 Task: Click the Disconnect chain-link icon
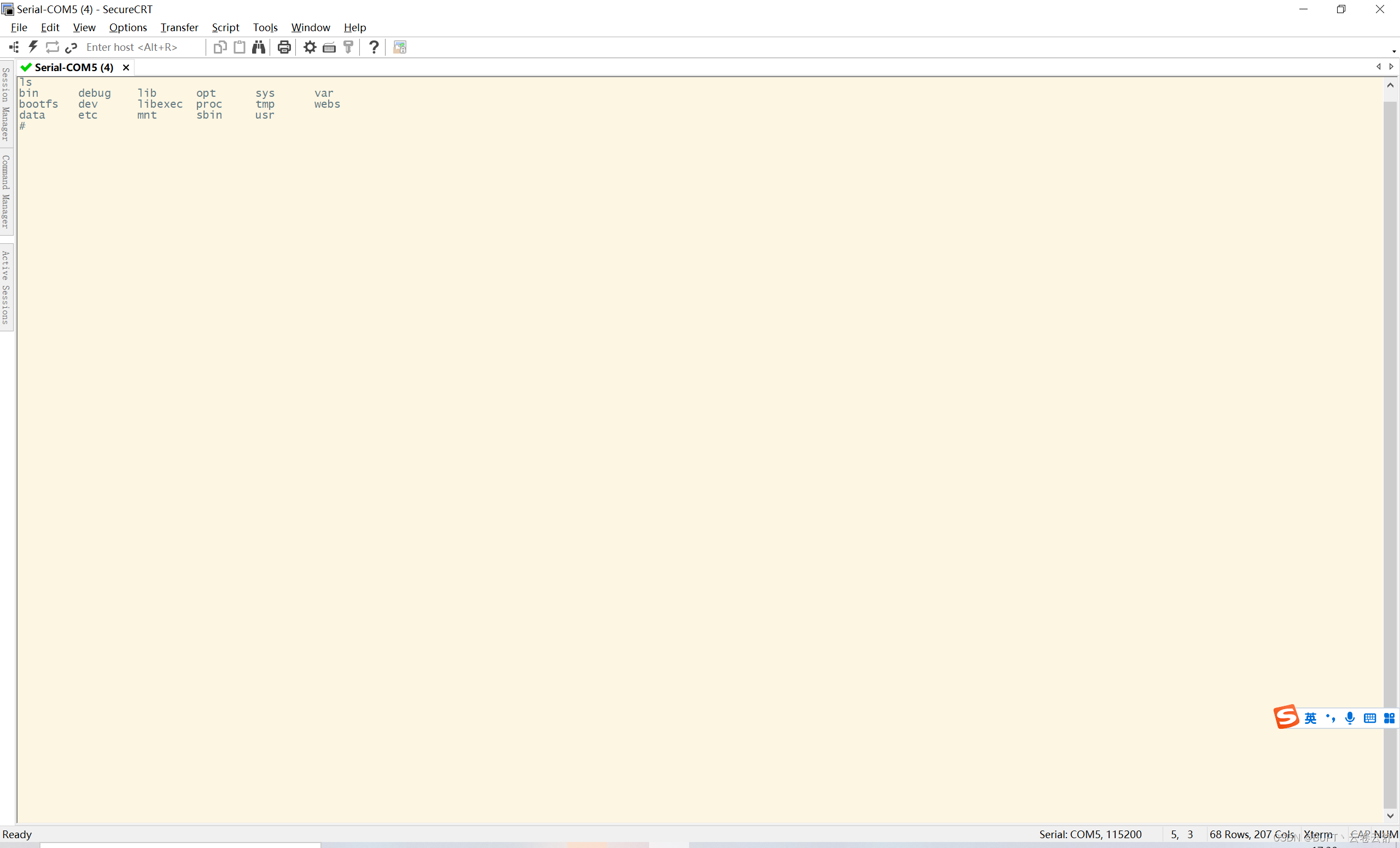[x=71, y=47]
